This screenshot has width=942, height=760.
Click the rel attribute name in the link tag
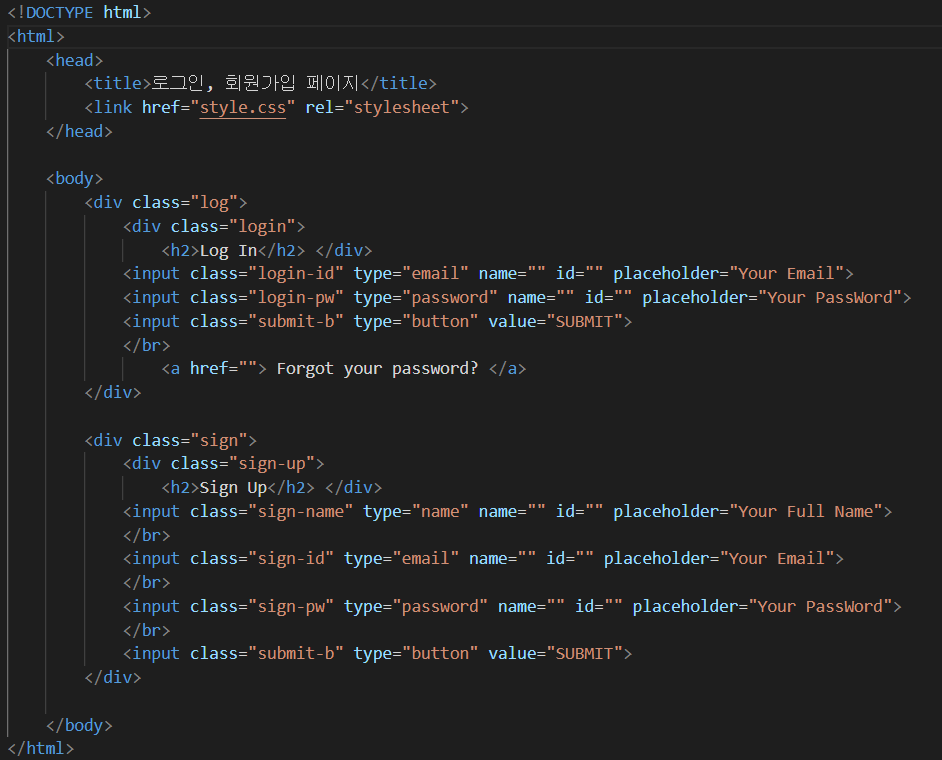320,108
